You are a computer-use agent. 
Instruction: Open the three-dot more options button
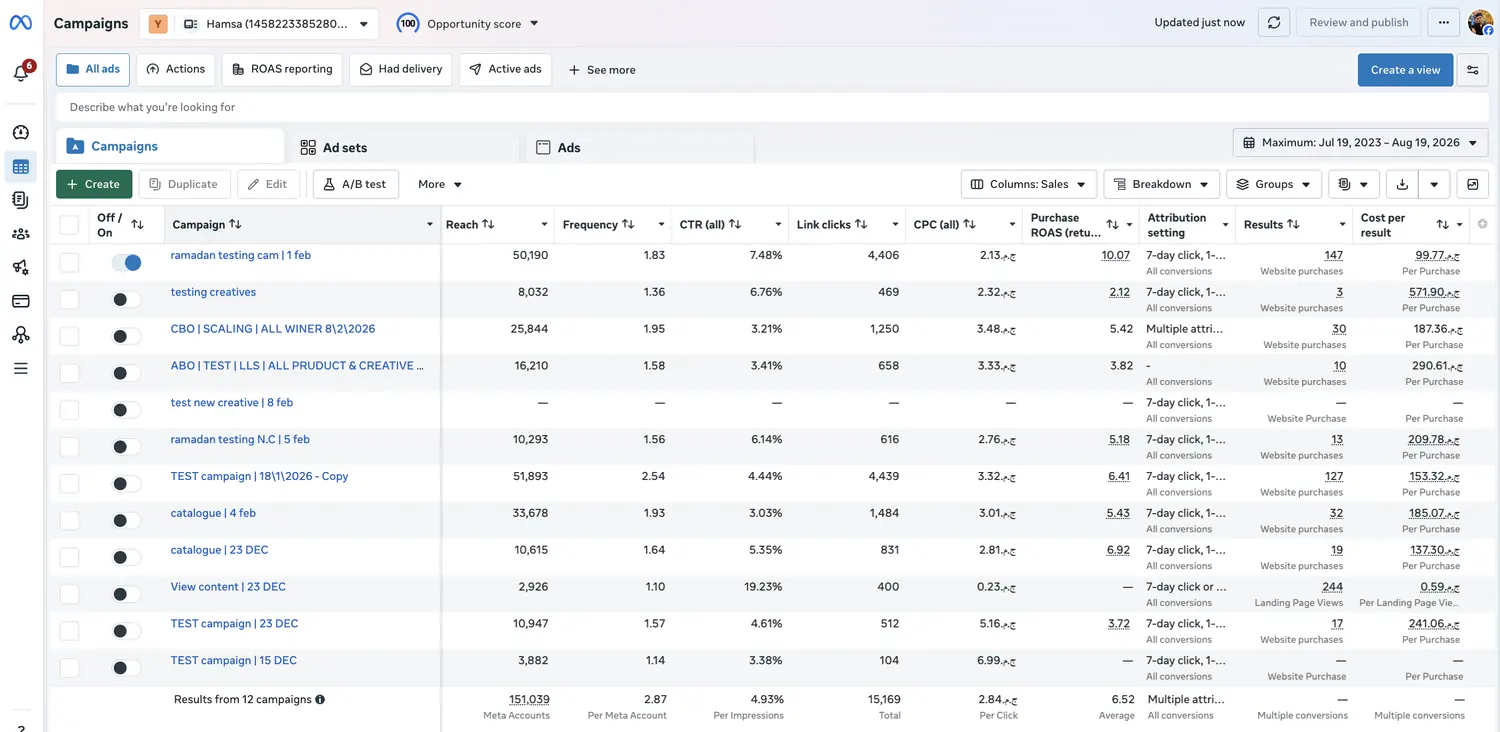(1443, 23)
